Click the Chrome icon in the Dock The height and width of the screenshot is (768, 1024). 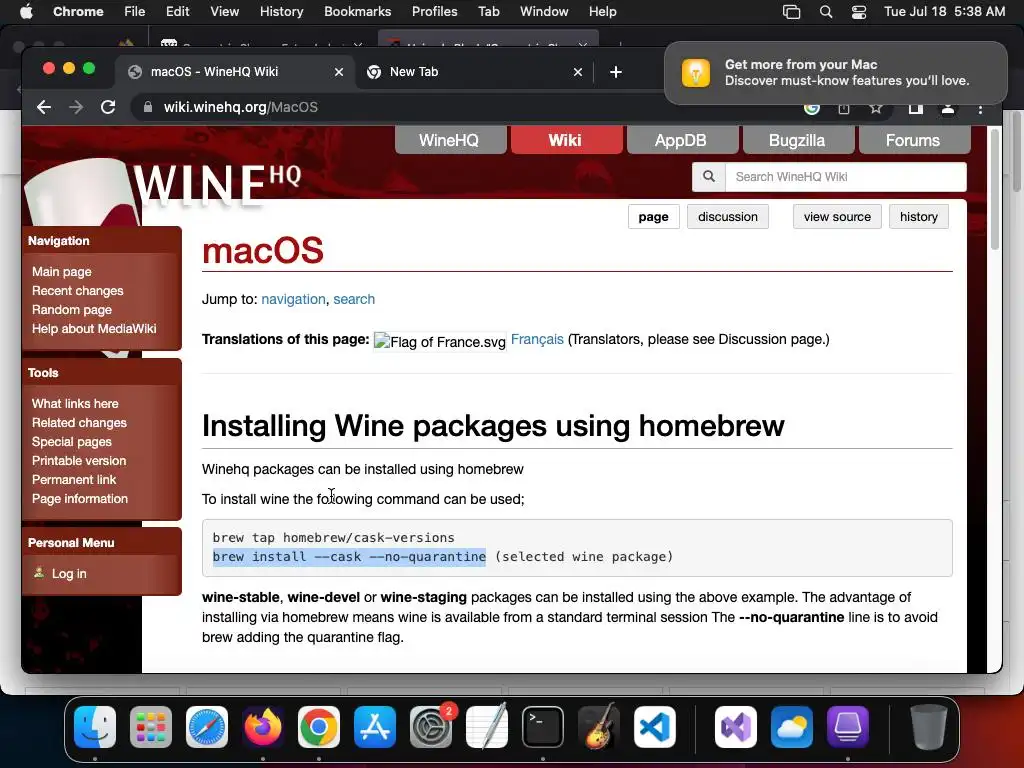[x=319, y=727]
